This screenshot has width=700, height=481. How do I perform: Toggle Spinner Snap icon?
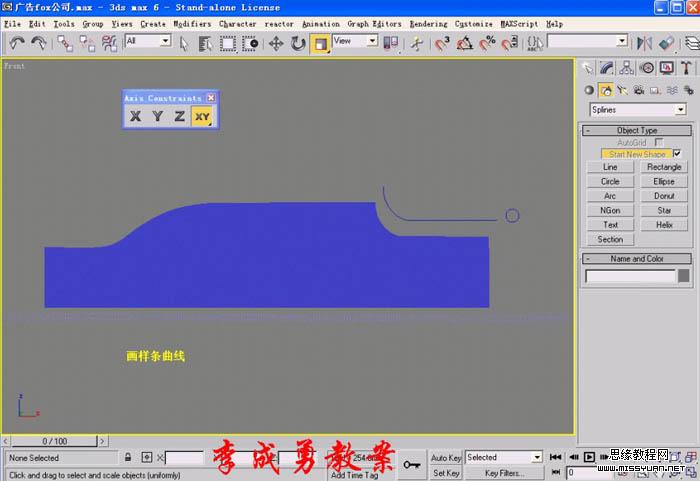pos(510,44)
